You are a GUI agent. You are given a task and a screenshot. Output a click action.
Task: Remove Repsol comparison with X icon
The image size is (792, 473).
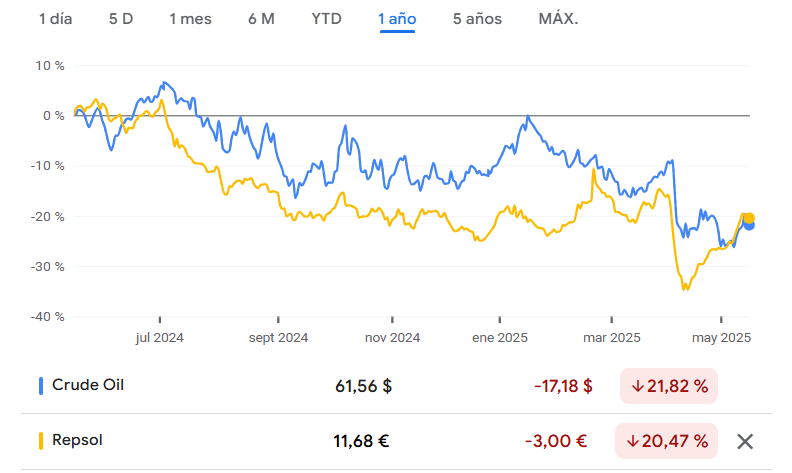pos(744,441)
